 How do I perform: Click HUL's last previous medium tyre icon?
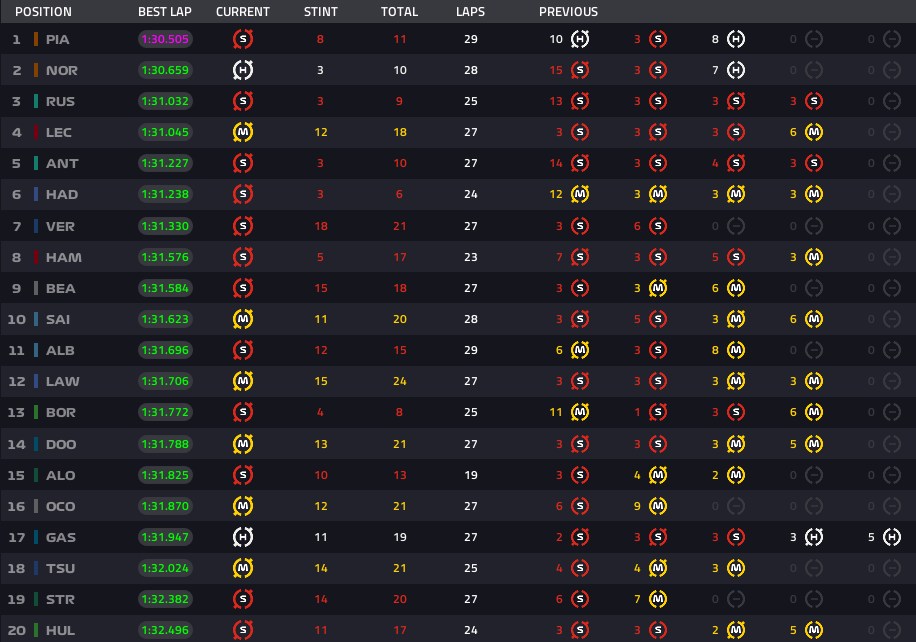pos(814,630)
